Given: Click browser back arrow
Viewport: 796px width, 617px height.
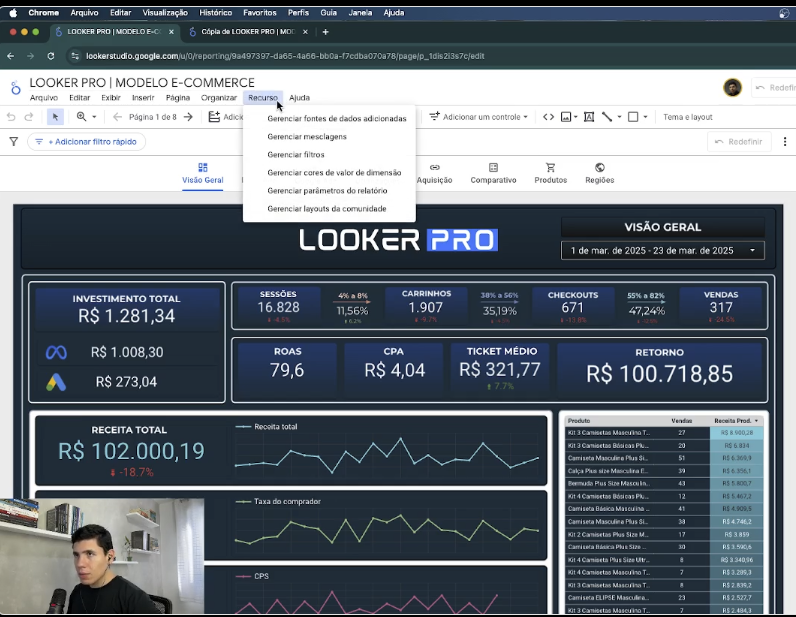Looking at the screenshot, I should [11, 56].
